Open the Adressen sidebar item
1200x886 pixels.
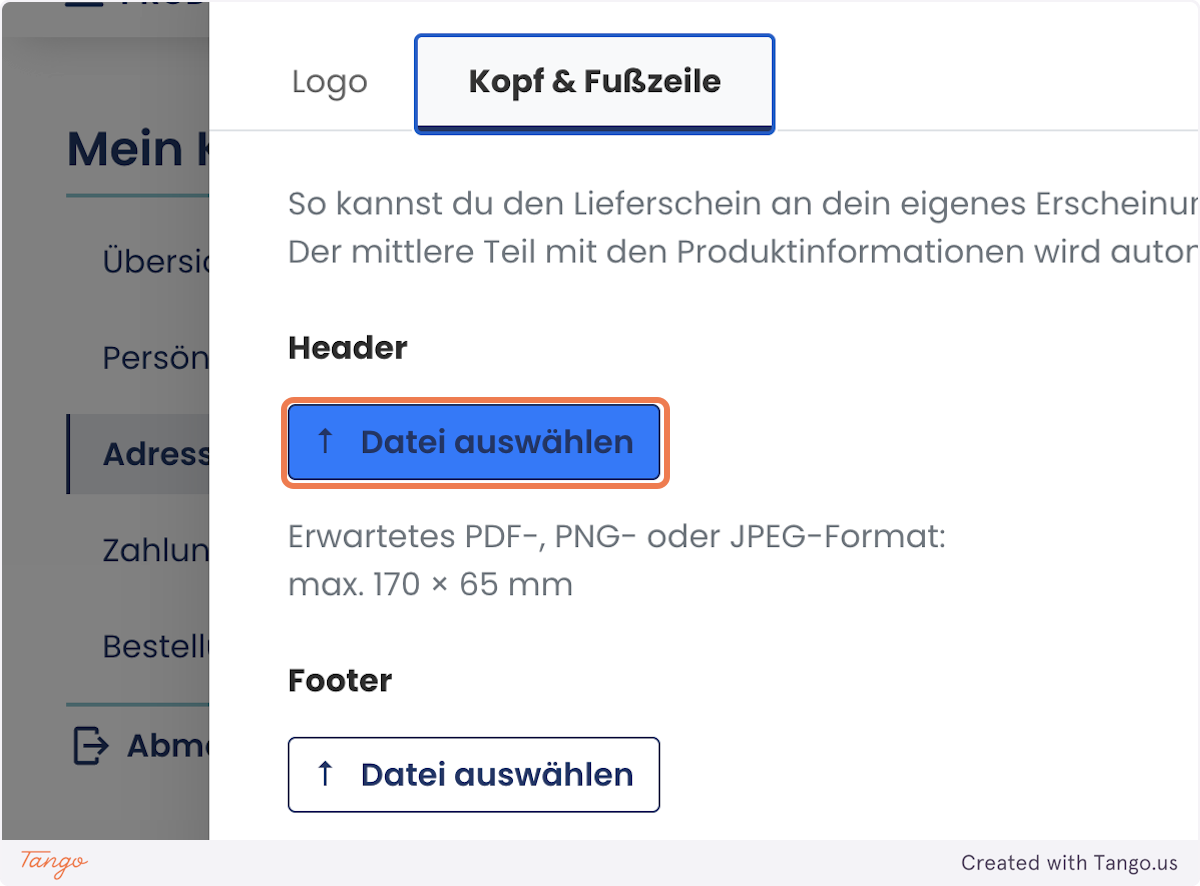point(138,454)
